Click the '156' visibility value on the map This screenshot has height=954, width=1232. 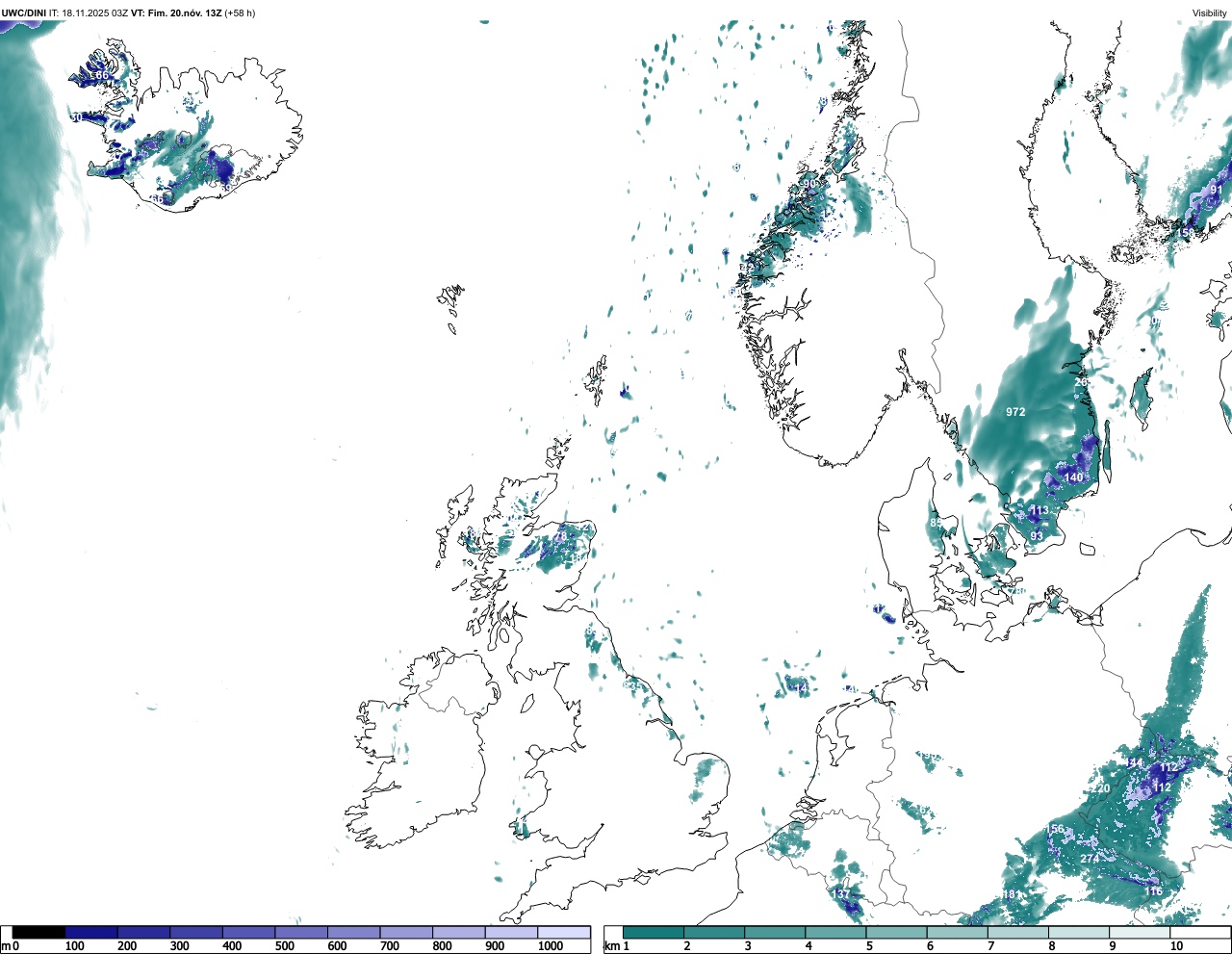pos(1055,829)
